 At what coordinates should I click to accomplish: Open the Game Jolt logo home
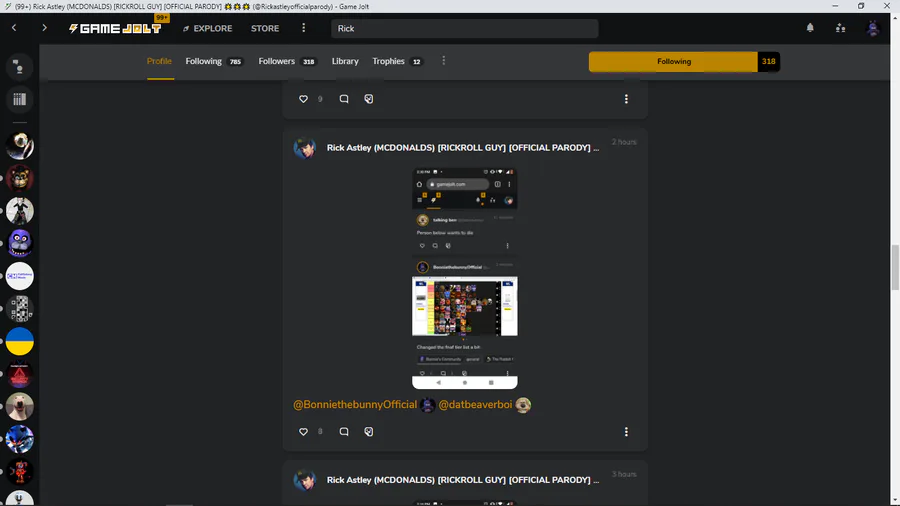(x=115, y=28)
